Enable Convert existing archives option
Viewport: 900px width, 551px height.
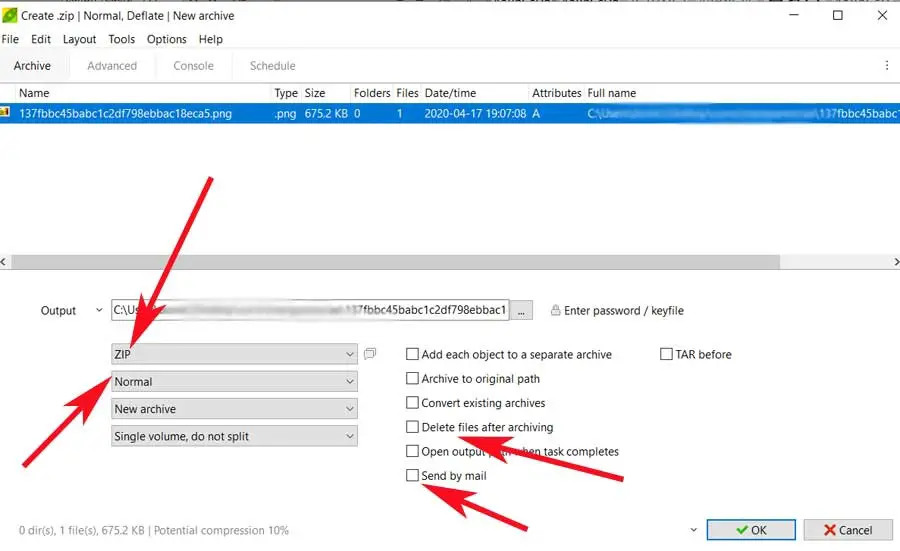[412, 402]
